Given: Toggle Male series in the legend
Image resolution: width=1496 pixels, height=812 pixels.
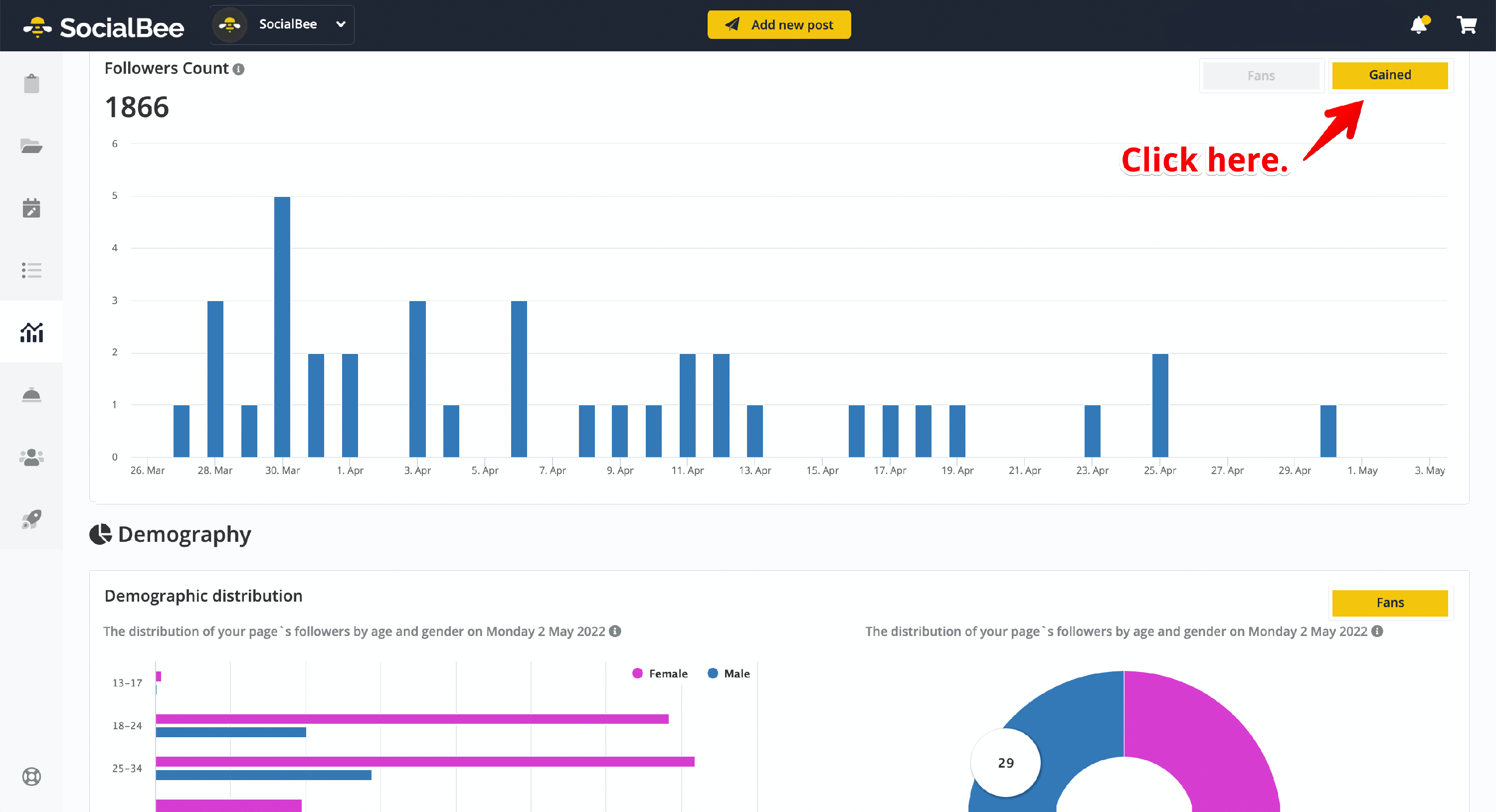Looking at the screenshot, I should point(729,673).
